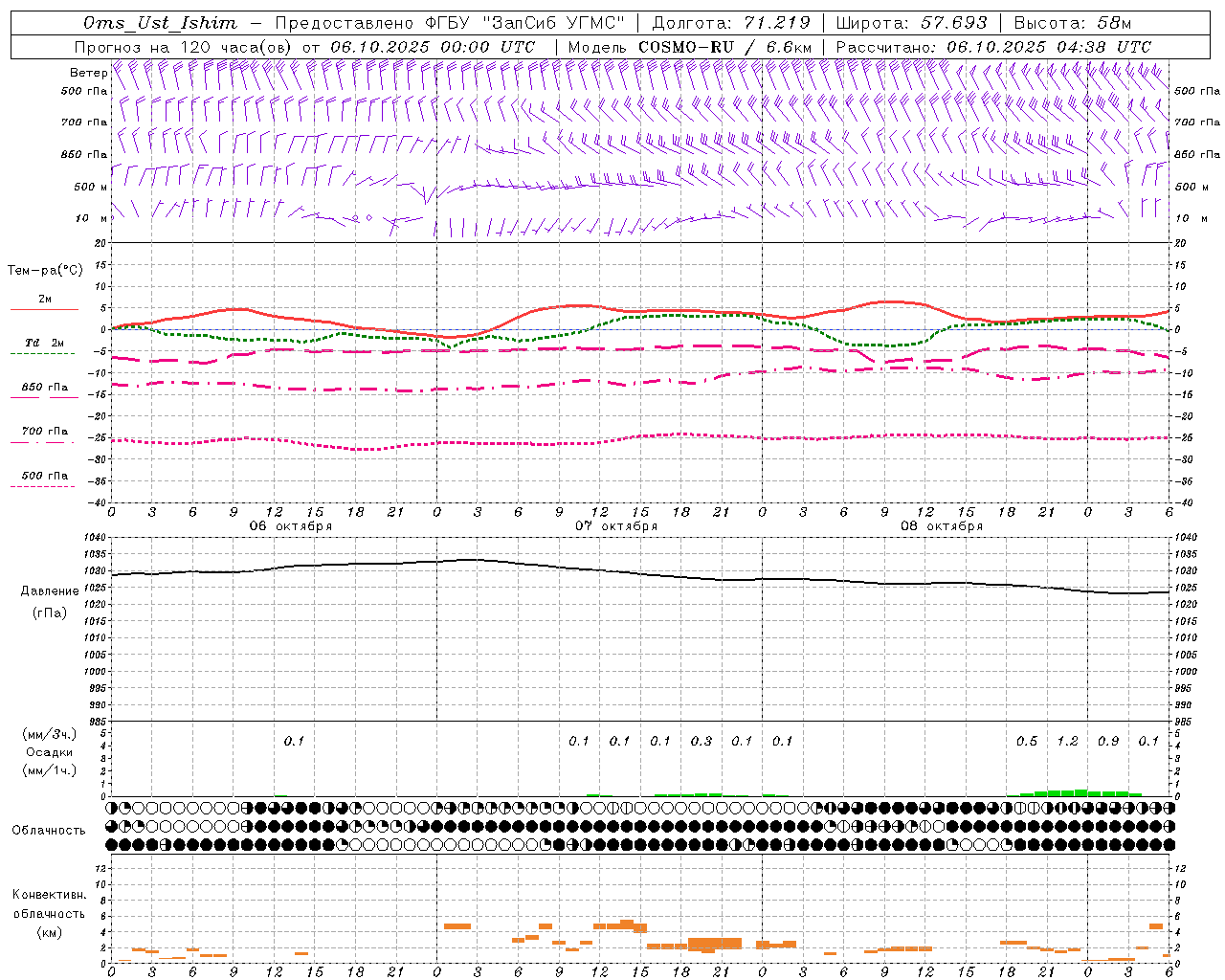Click the station name Oms_Ust_Ishim
This screenshot has width=1225, height=980.
159,23
